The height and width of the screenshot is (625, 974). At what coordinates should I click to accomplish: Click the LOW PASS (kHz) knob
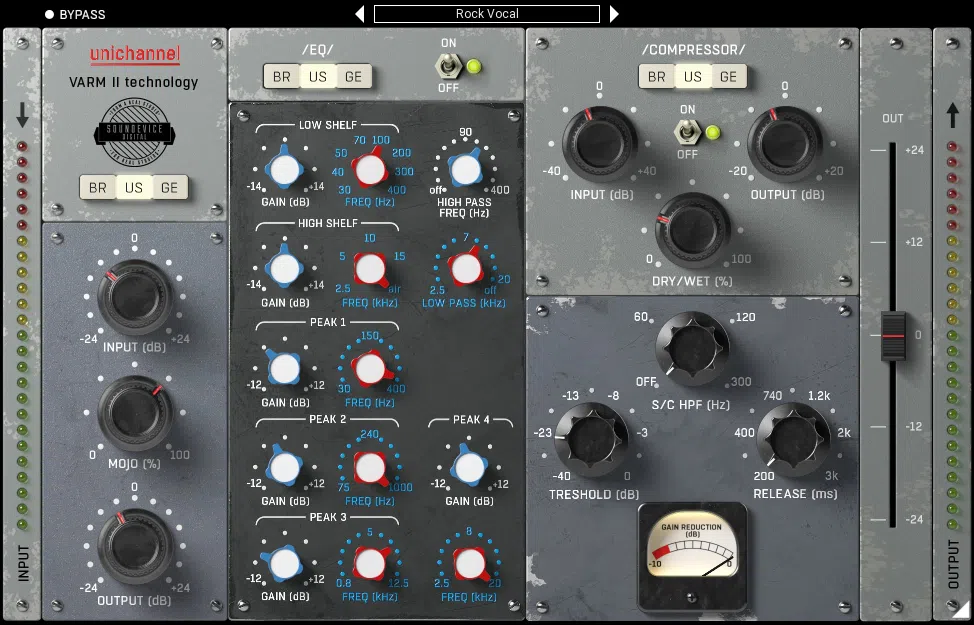[x=465, y=269]
